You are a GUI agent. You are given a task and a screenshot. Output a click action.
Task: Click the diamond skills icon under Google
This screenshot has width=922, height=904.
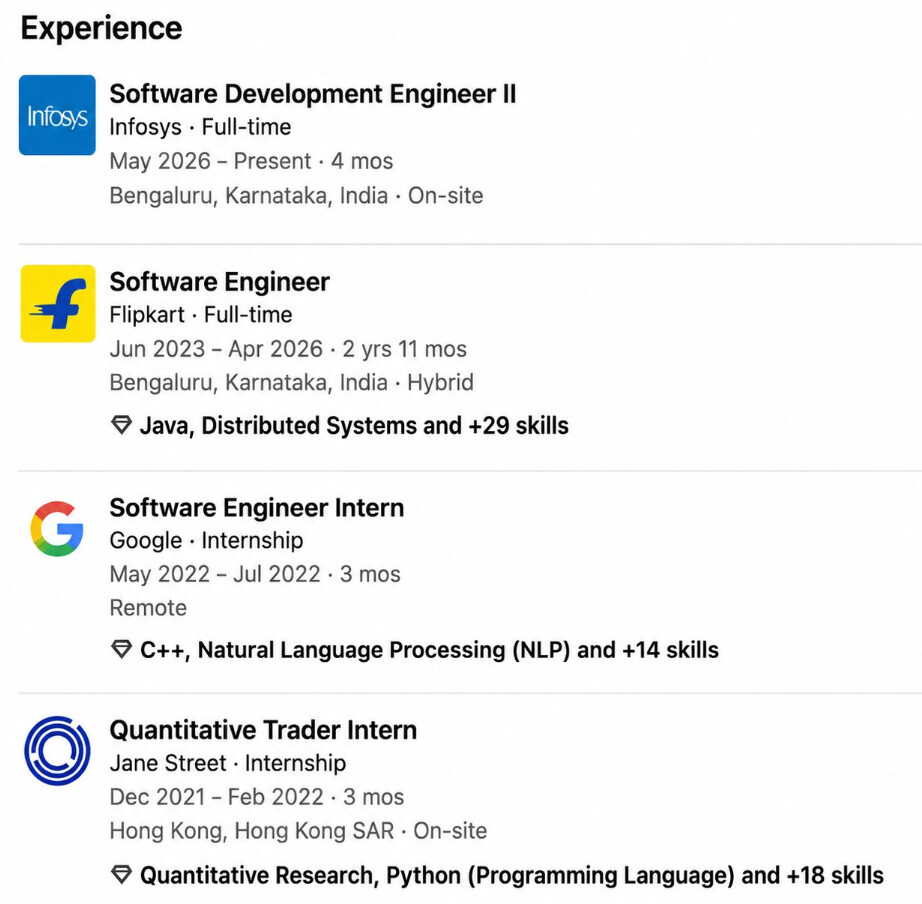[x=121, y=649]
